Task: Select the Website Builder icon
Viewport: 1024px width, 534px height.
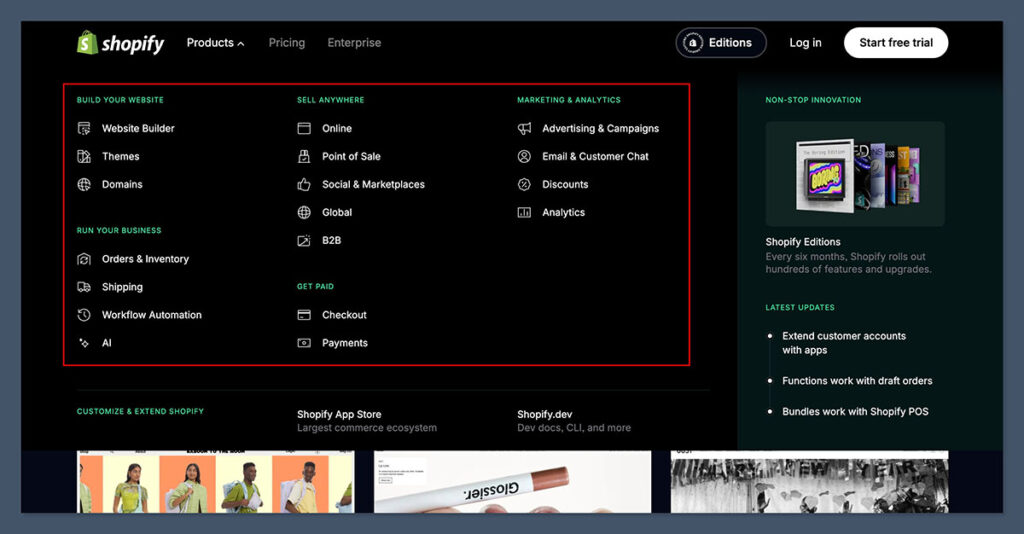Action: (x=84, y=129)
